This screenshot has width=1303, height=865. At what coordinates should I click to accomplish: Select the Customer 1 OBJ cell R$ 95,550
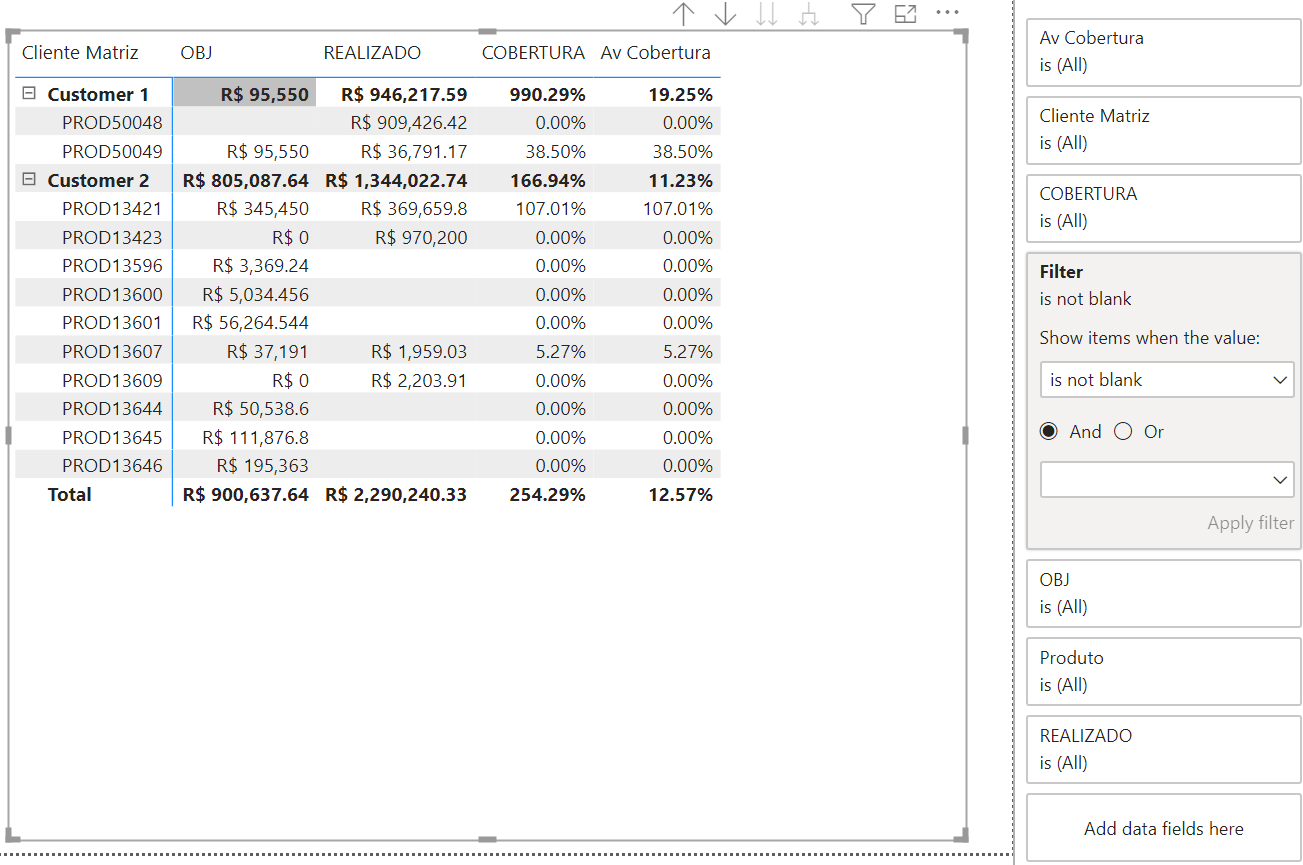tap(245, 94)
